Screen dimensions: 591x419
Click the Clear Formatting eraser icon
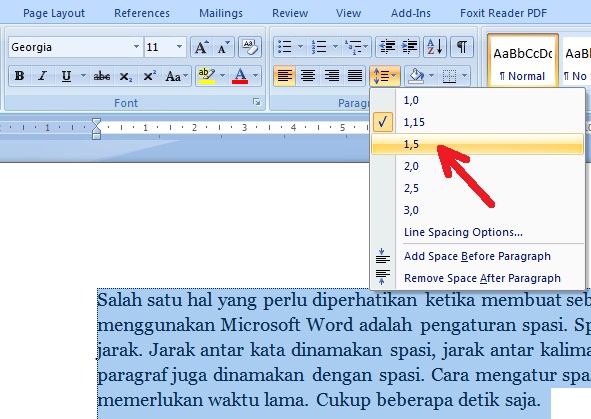pos(250,47)
